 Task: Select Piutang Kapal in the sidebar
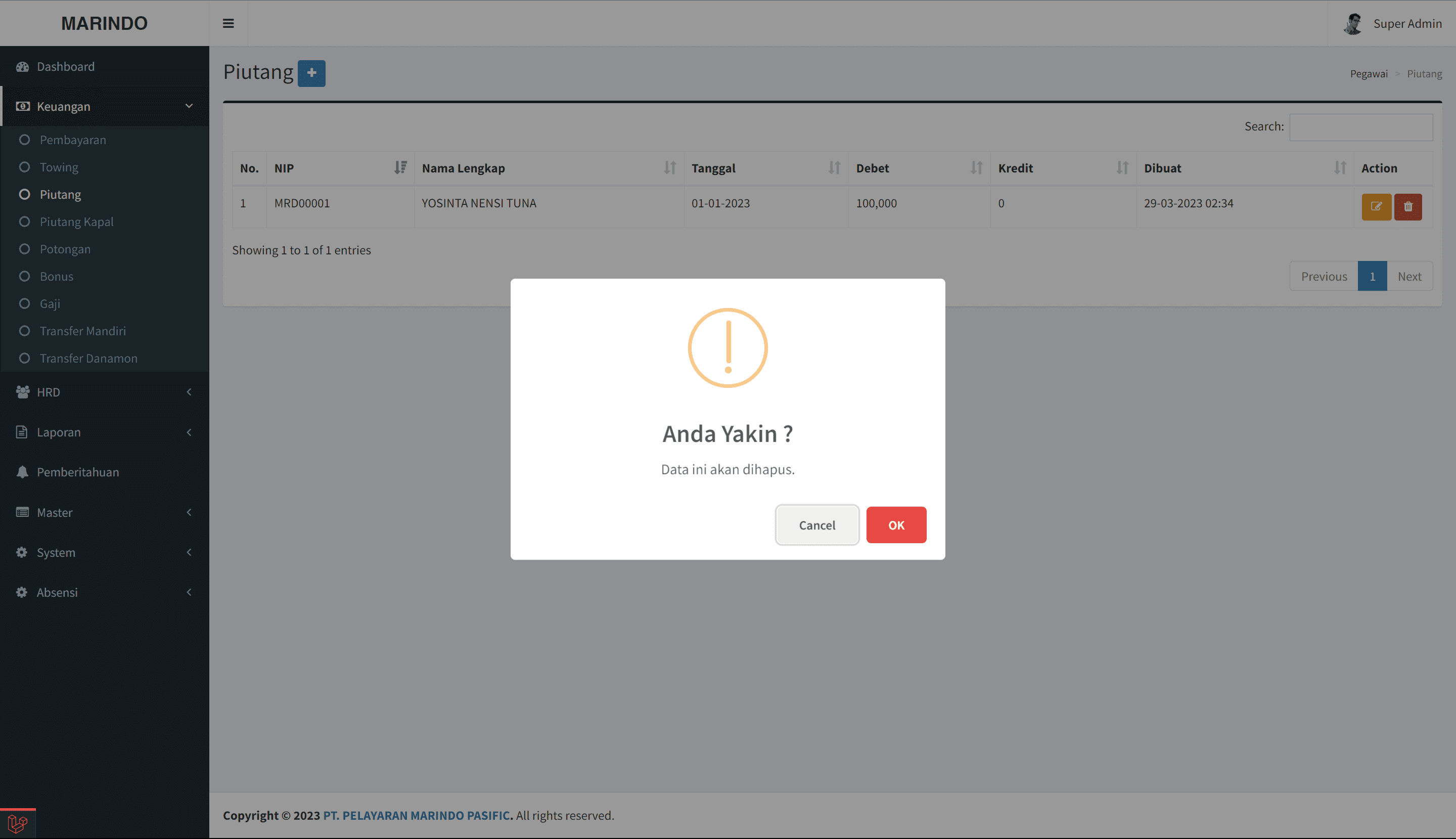76,222
